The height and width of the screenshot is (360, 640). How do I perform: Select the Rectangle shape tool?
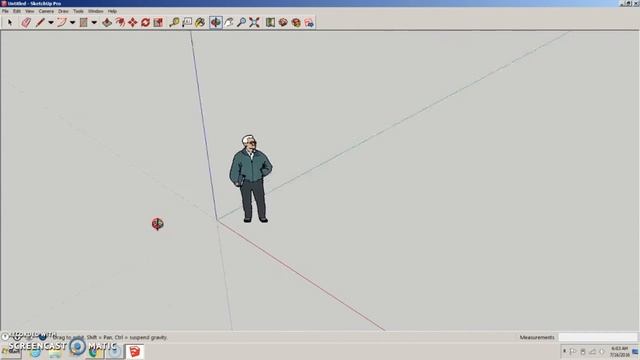coord(83,22)
